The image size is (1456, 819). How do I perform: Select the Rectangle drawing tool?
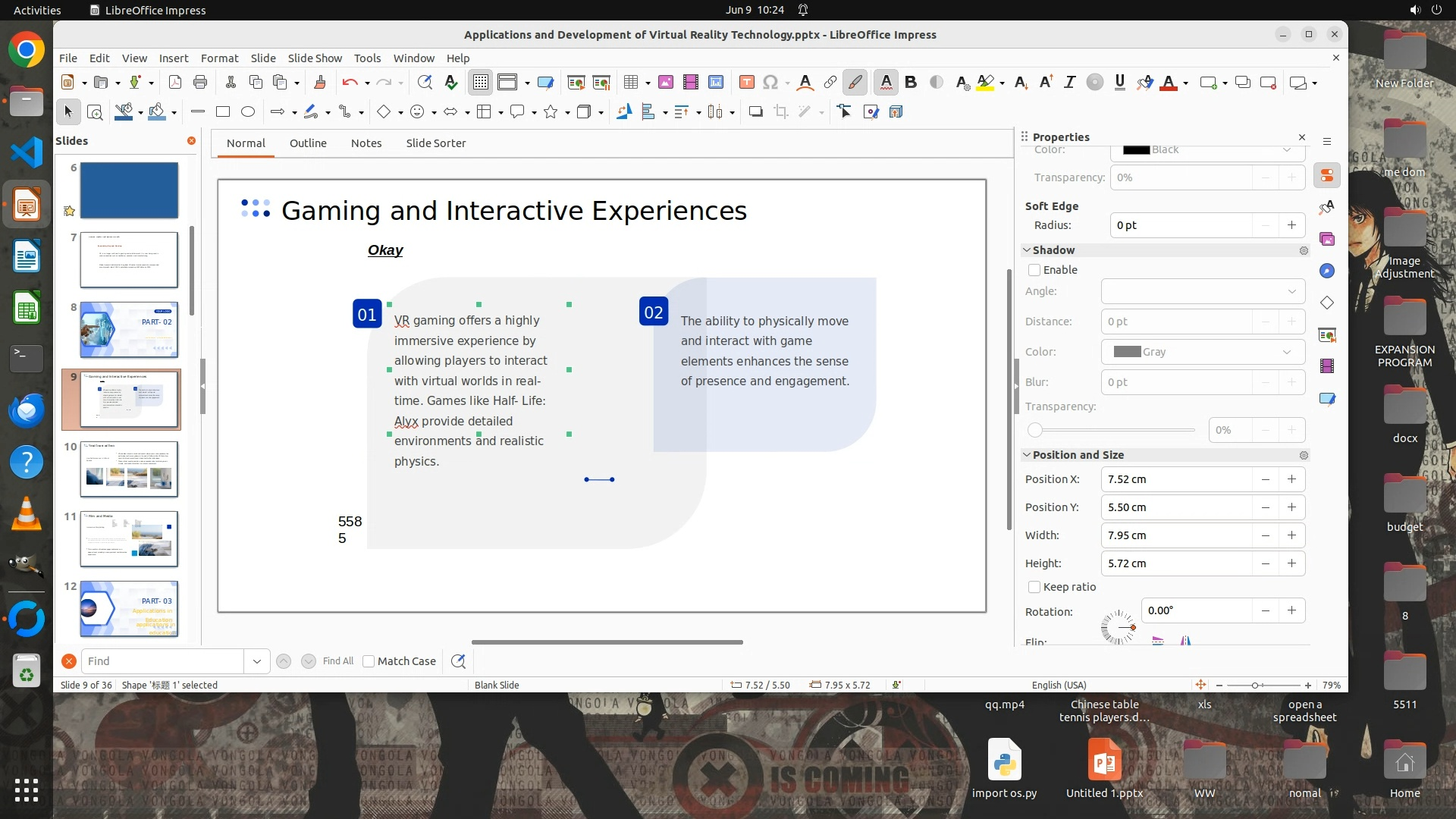223,112
